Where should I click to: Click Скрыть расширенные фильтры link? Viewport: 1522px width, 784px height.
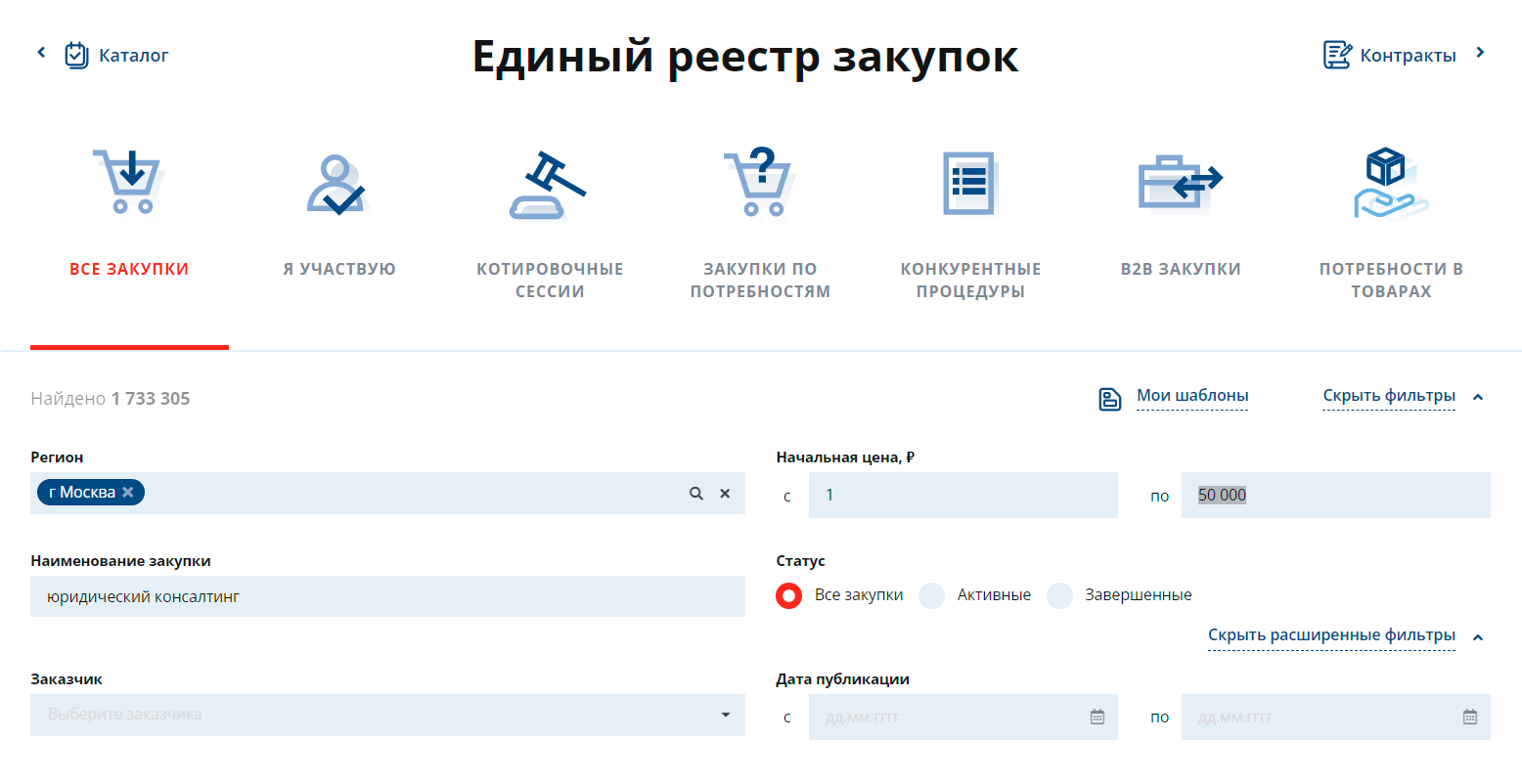[x=1331, y=635]
